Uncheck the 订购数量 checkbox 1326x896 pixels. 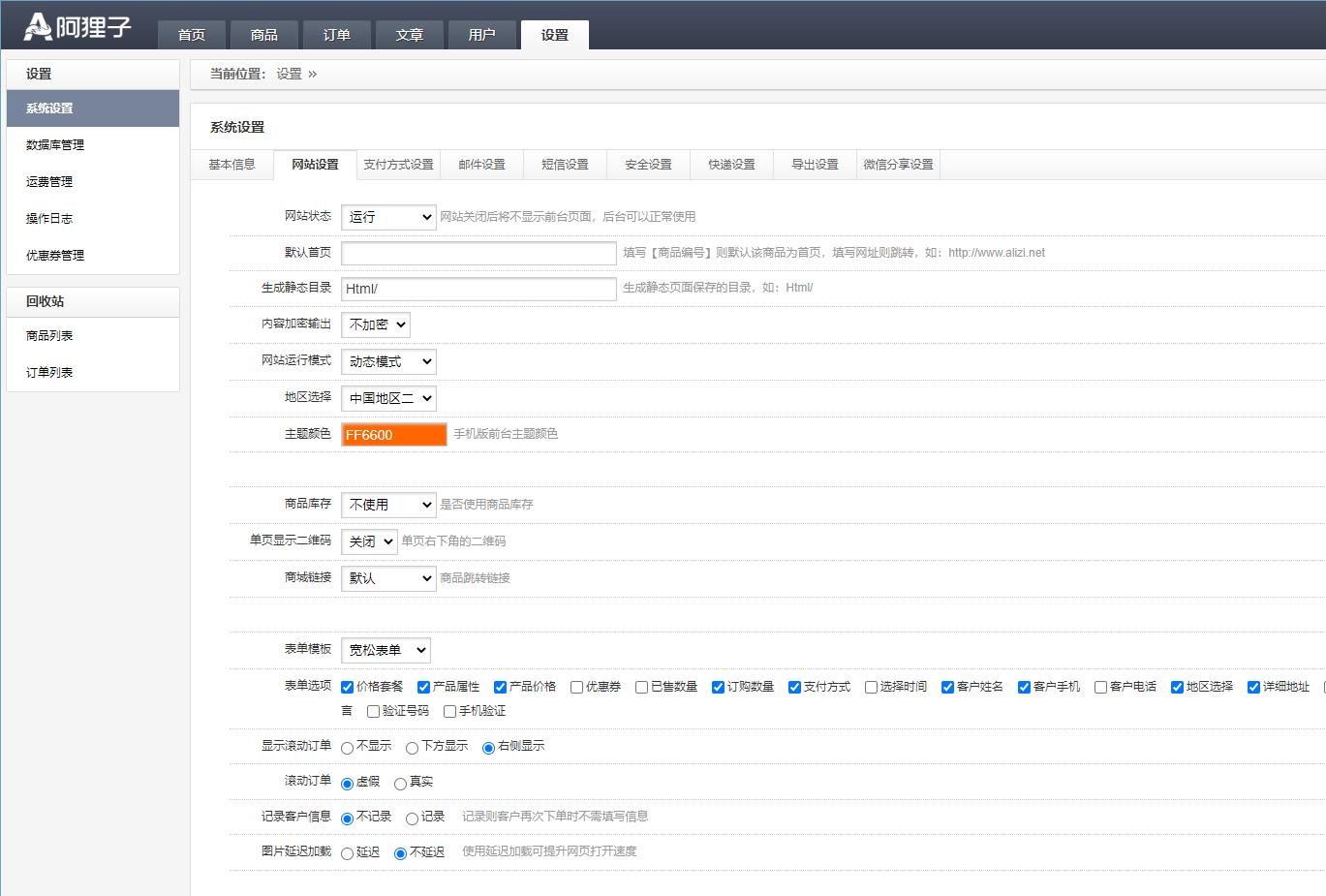coord(718,687)
